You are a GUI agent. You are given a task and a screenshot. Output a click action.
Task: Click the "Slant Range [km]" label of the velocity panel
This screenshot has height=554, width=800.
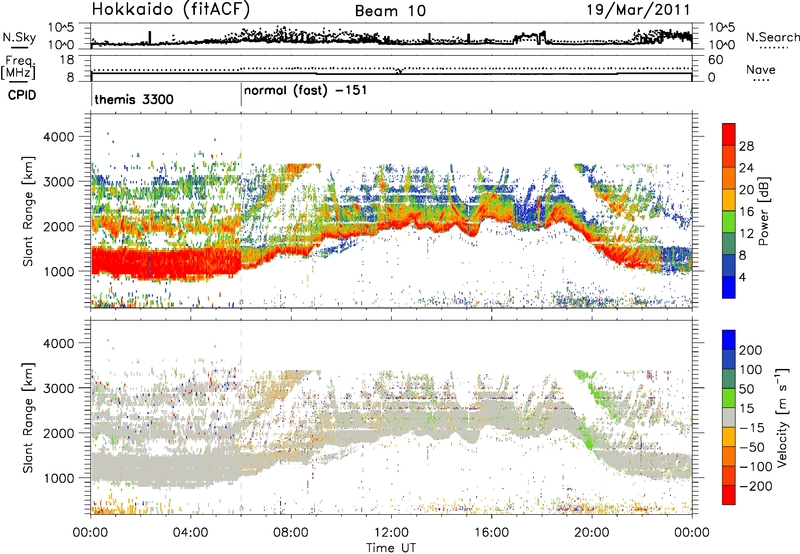click(28, 417)
